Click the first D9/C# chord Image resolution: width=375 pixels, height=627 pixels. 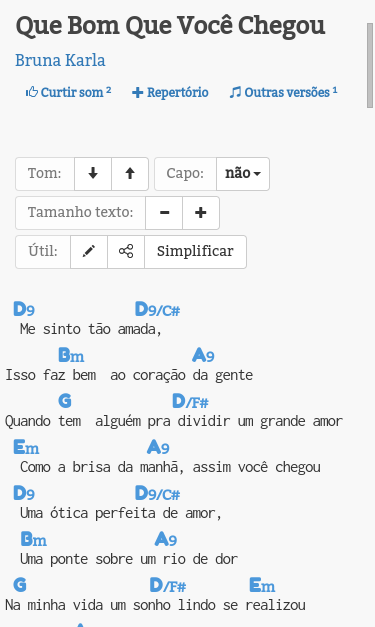click(x=158, y=309)
